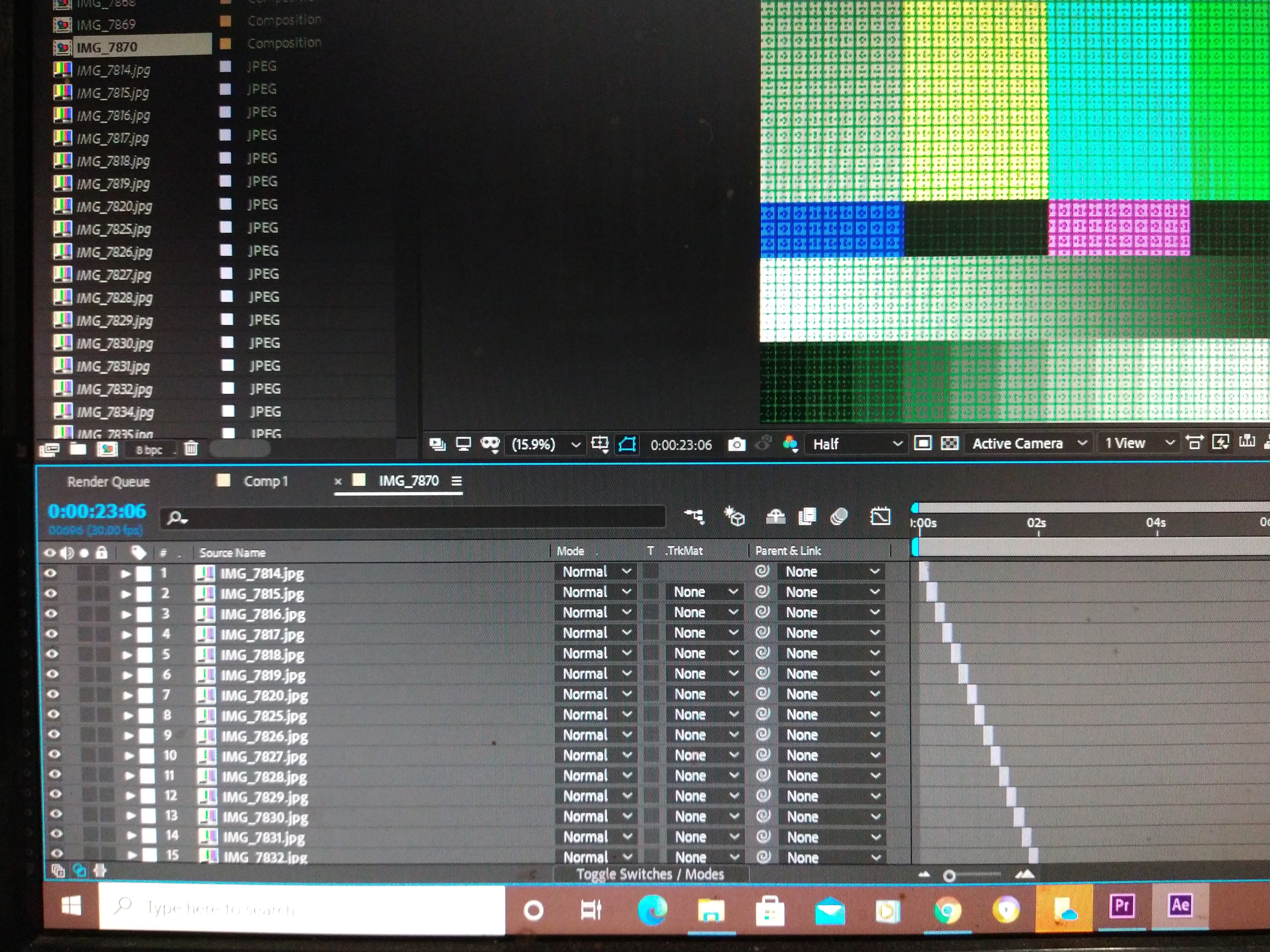Delete selected item with trash icon
Screen dimensions: 1270x952
(191, 449)
